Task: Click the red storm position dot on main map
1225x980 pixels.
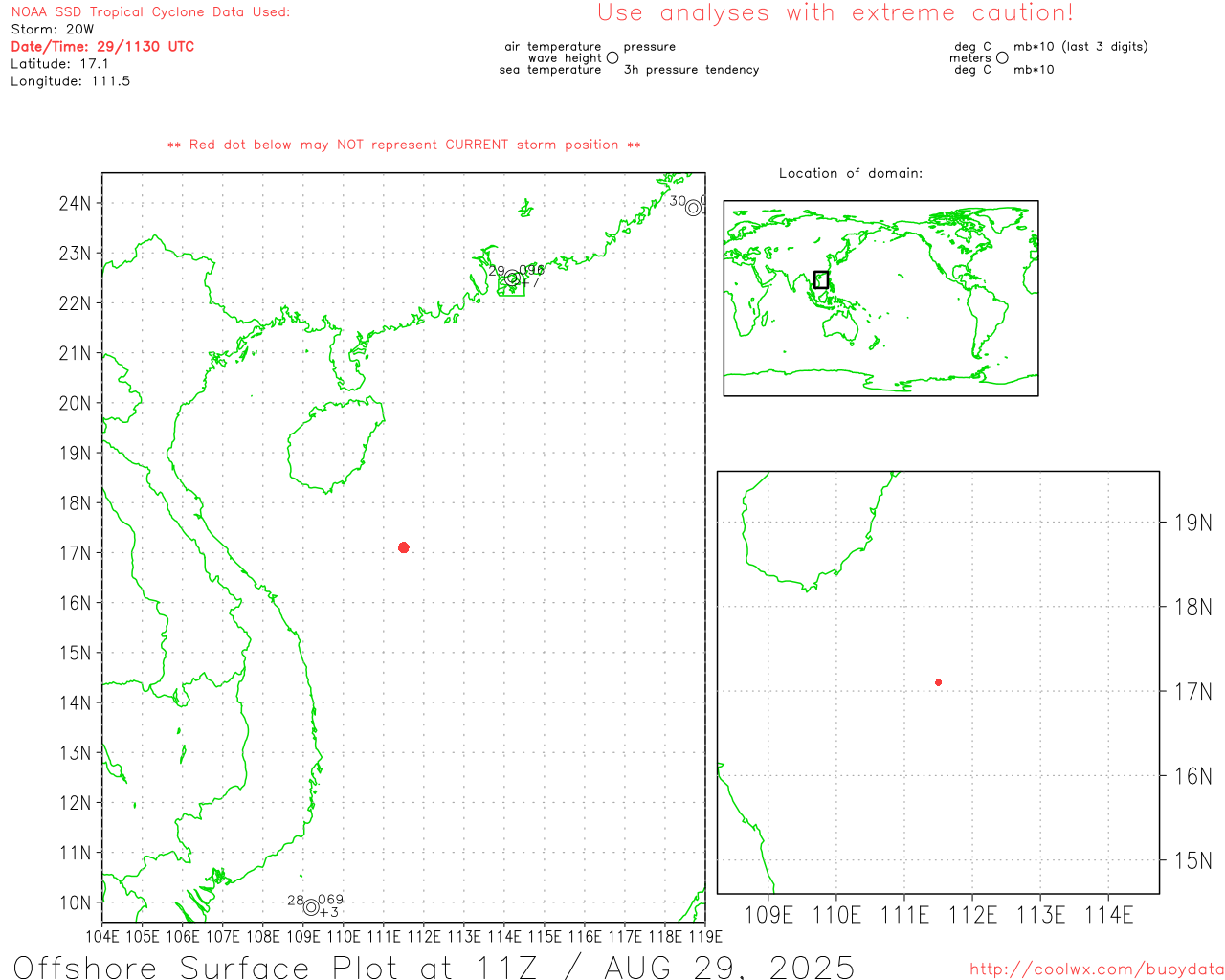Action: (404, 547)
